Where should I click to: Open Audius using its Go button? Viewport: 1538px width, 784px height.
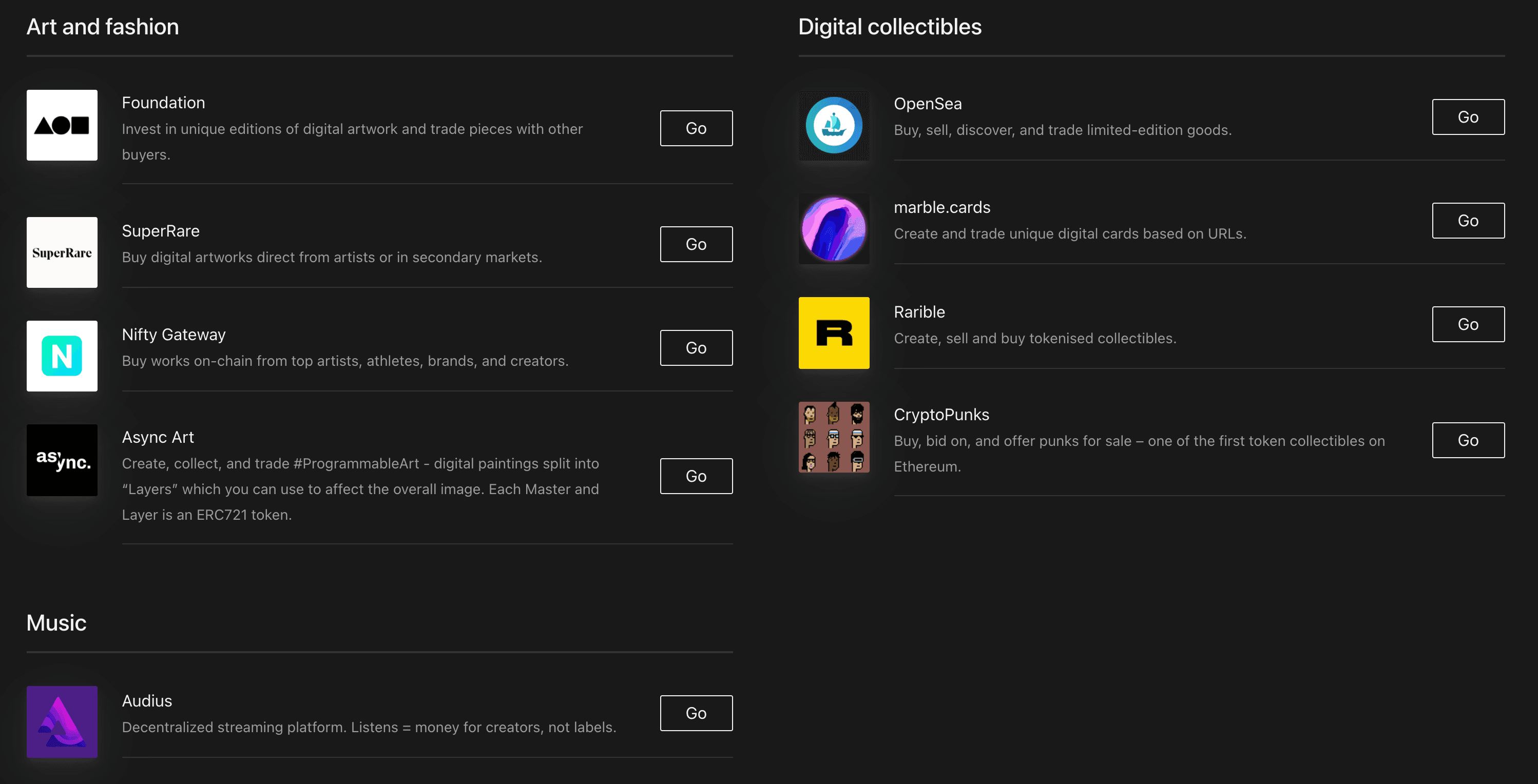tap(696, 713)
